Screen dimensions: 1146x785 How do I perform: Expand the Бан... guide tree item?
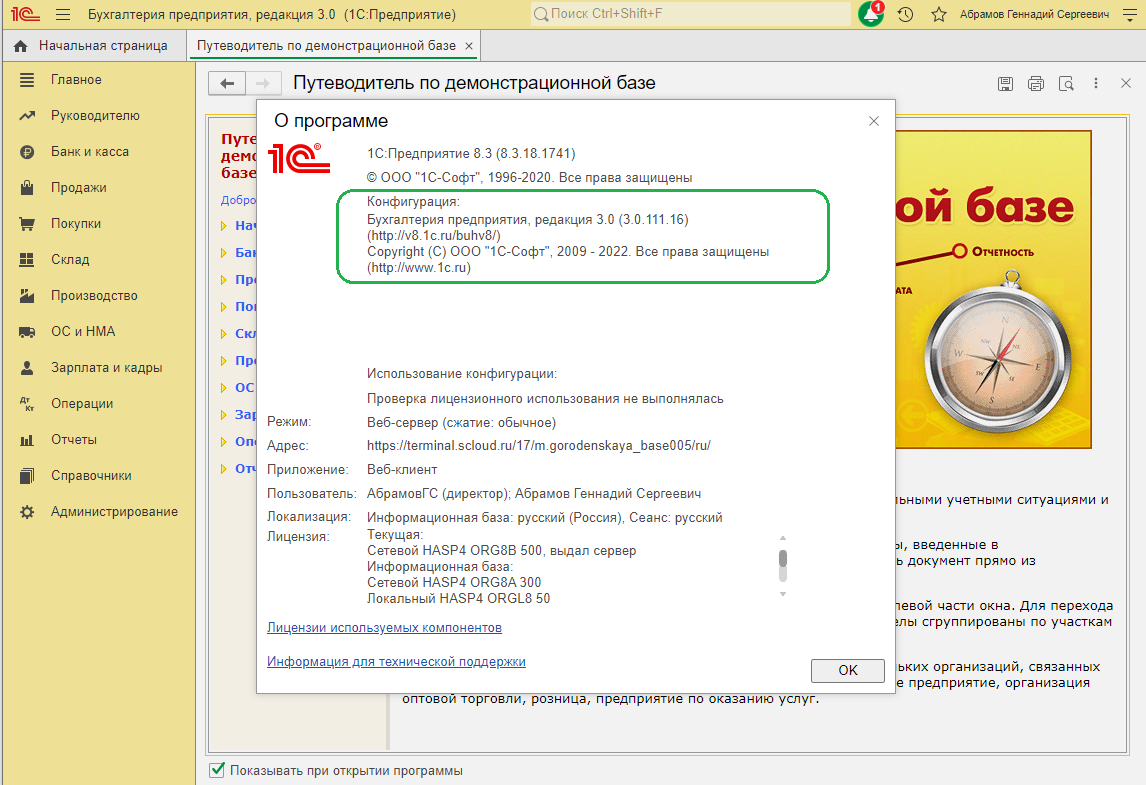click(x=224, y=253)
